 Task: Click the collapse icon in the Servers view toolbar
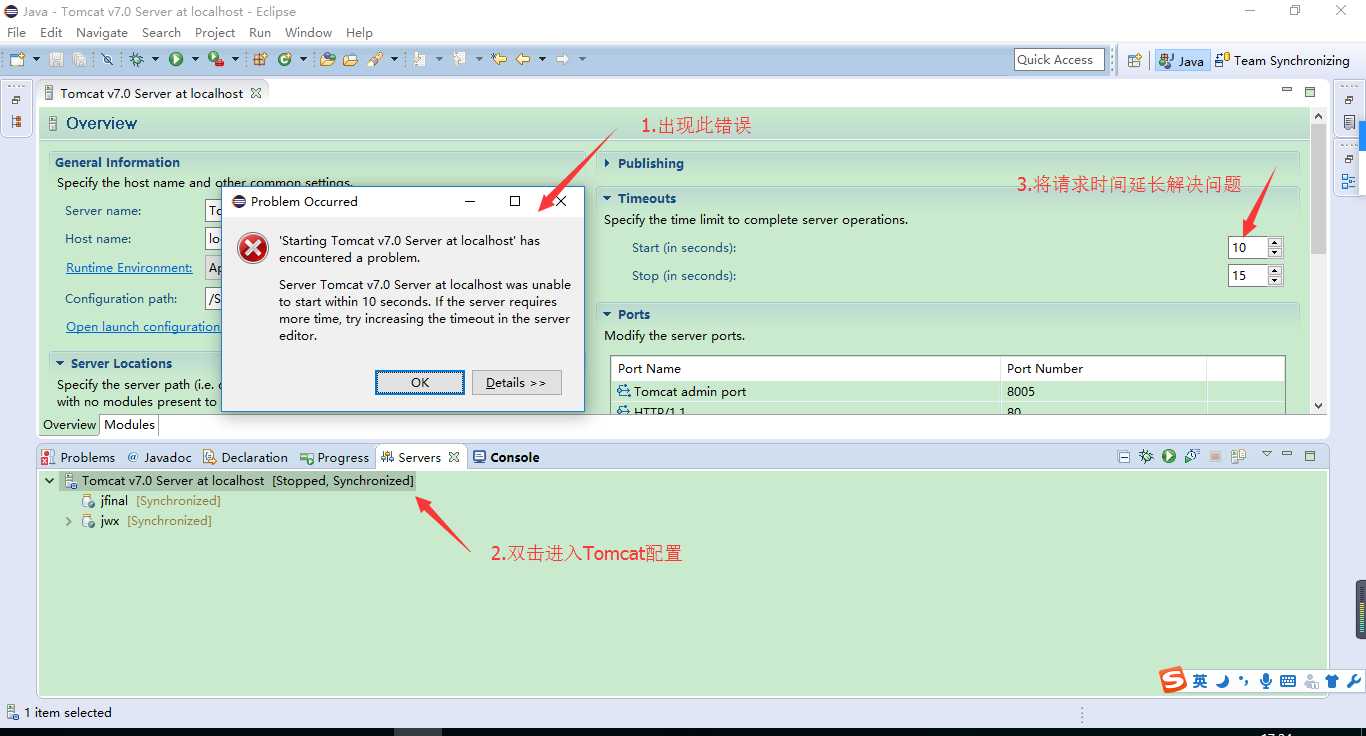[1124, 457]
